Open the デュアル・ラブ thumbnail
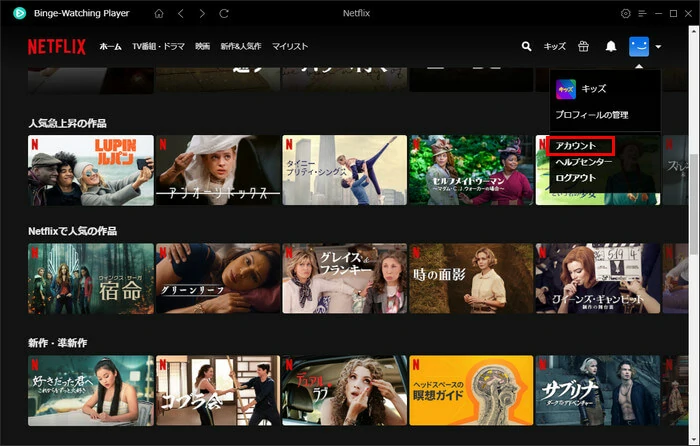This screenshot has width=700, height=446. point(345,391)
